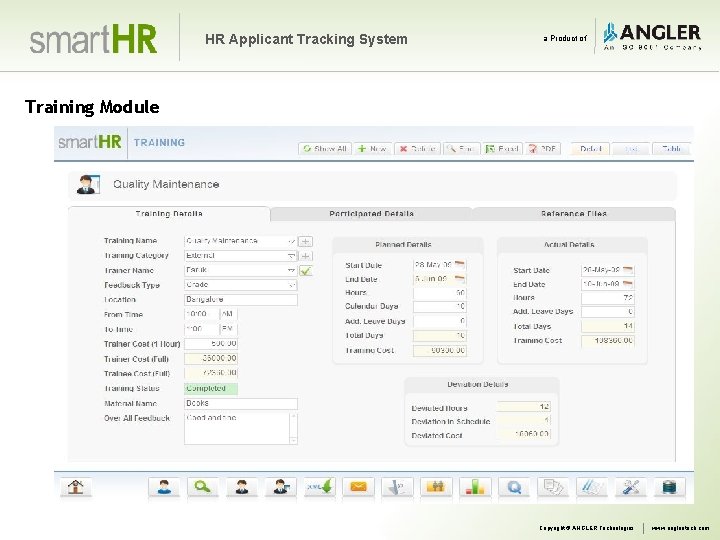This screenshot has width=720, height=540.
Task: Click the Over All Feedback text area
Action: pos(237,428)
